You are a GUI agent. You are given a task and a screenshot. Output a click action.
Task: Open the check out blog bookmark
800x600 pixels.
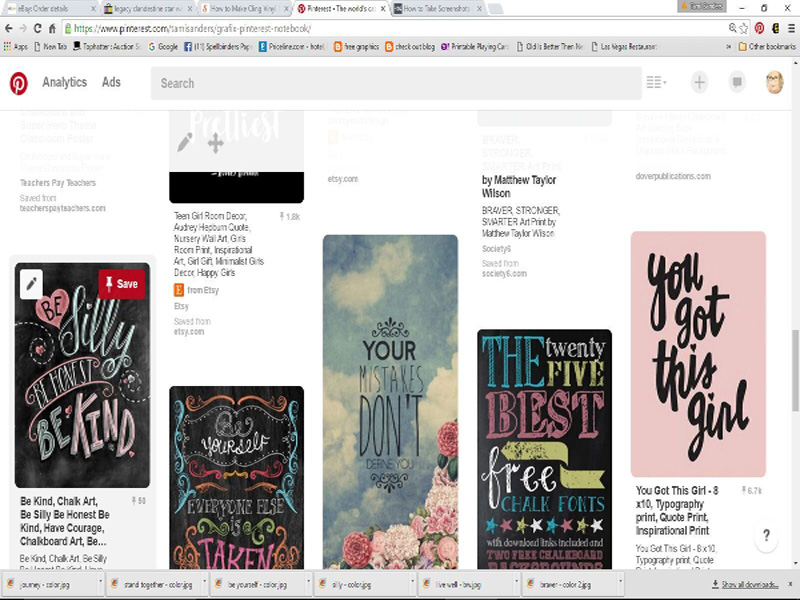410,46
